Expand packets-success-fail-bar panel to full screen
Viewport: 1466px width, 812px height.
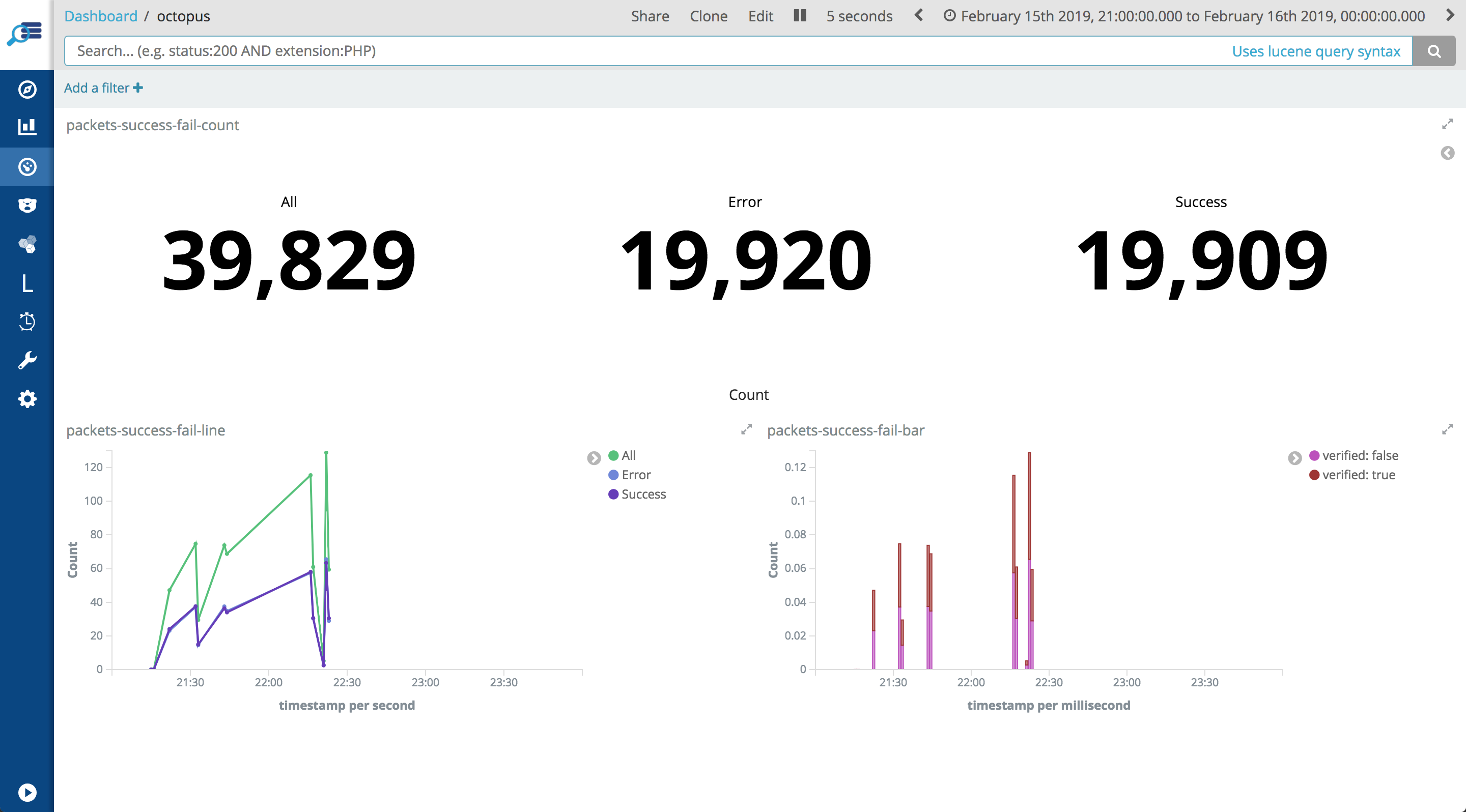1447,429
